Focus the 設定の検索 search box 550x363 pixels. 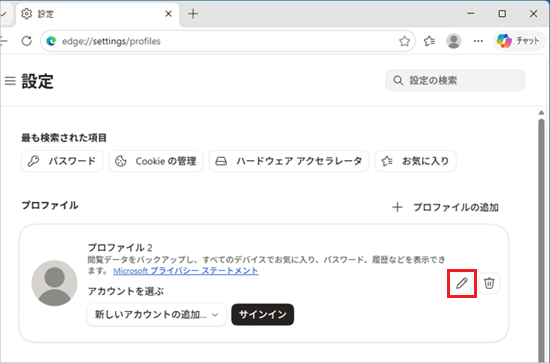click(x=455, y=80)
